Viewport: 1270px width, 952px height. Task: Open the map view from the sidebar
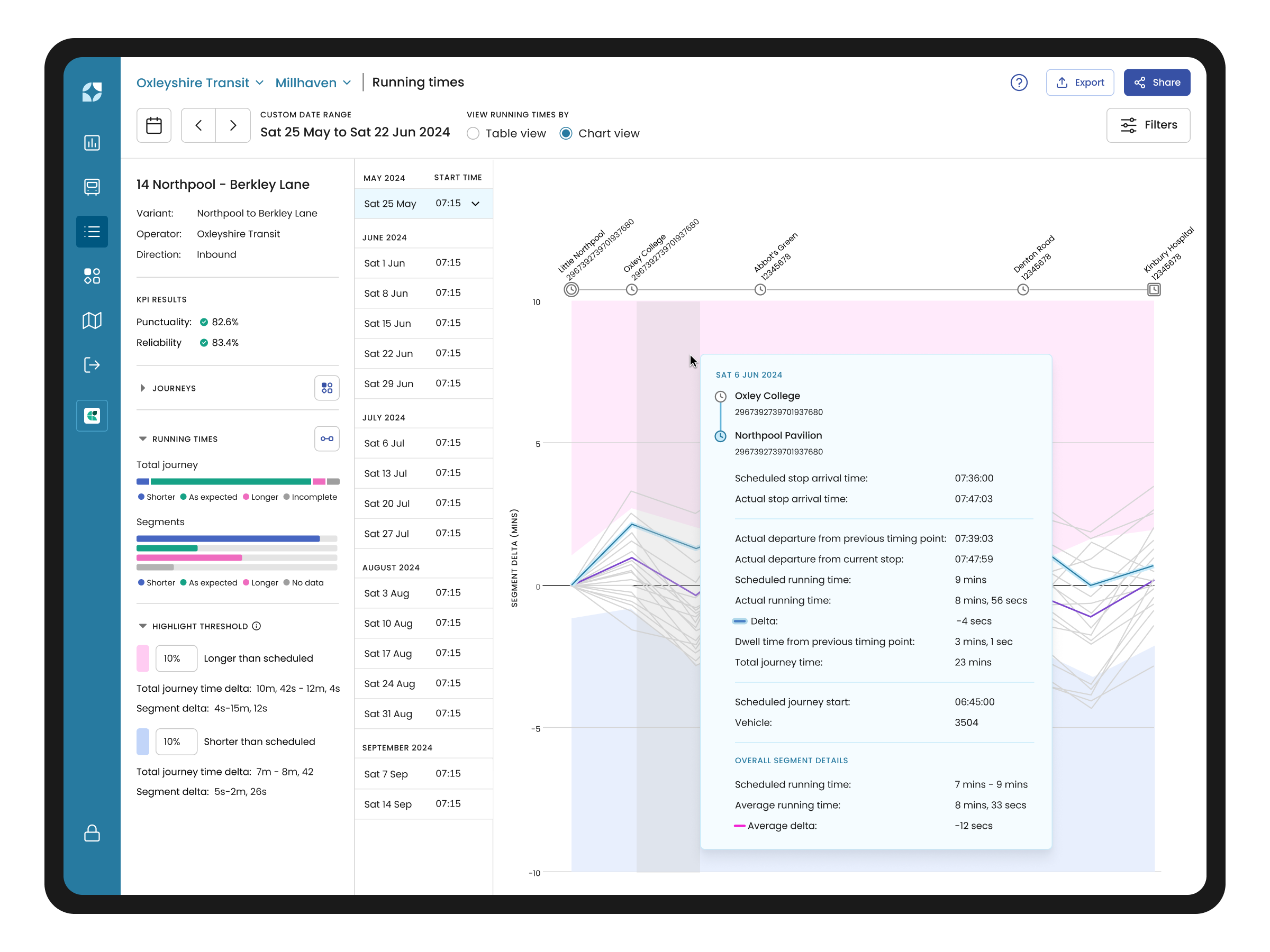click(x=92, y=320)
